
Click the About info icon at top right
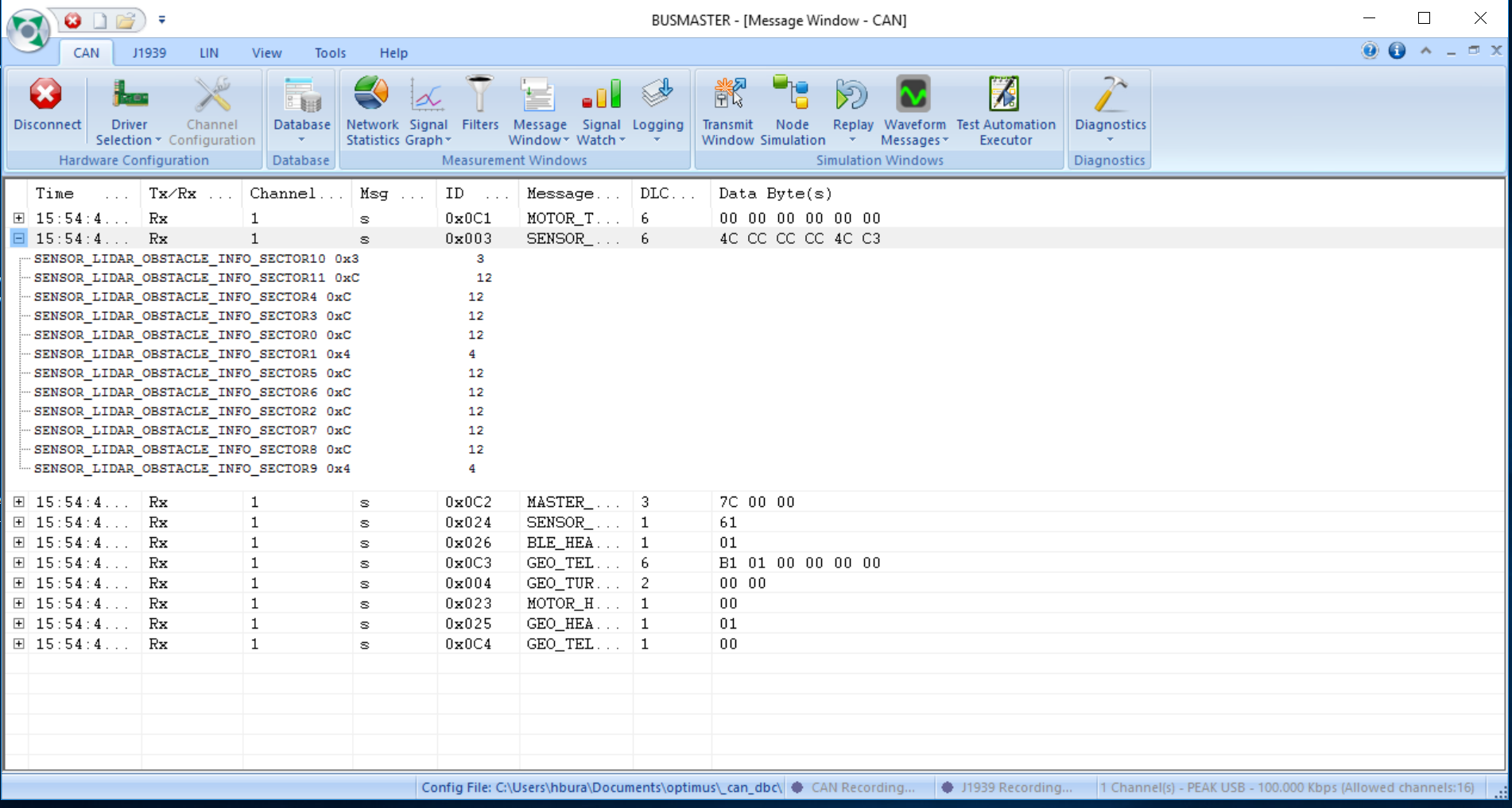tap(1397, 51)
